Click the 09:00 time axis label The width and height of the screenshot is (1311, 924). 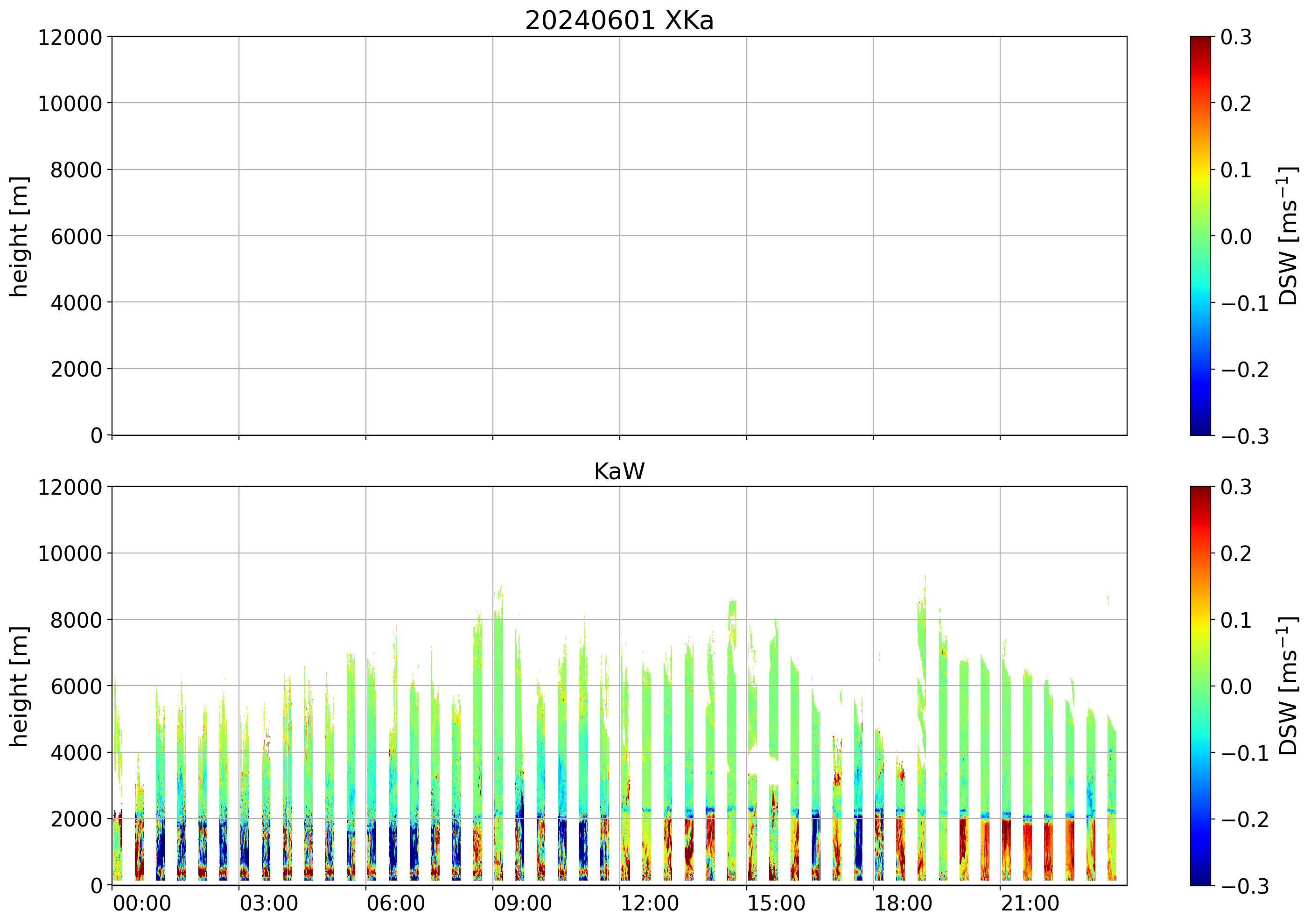click(522, 904)
